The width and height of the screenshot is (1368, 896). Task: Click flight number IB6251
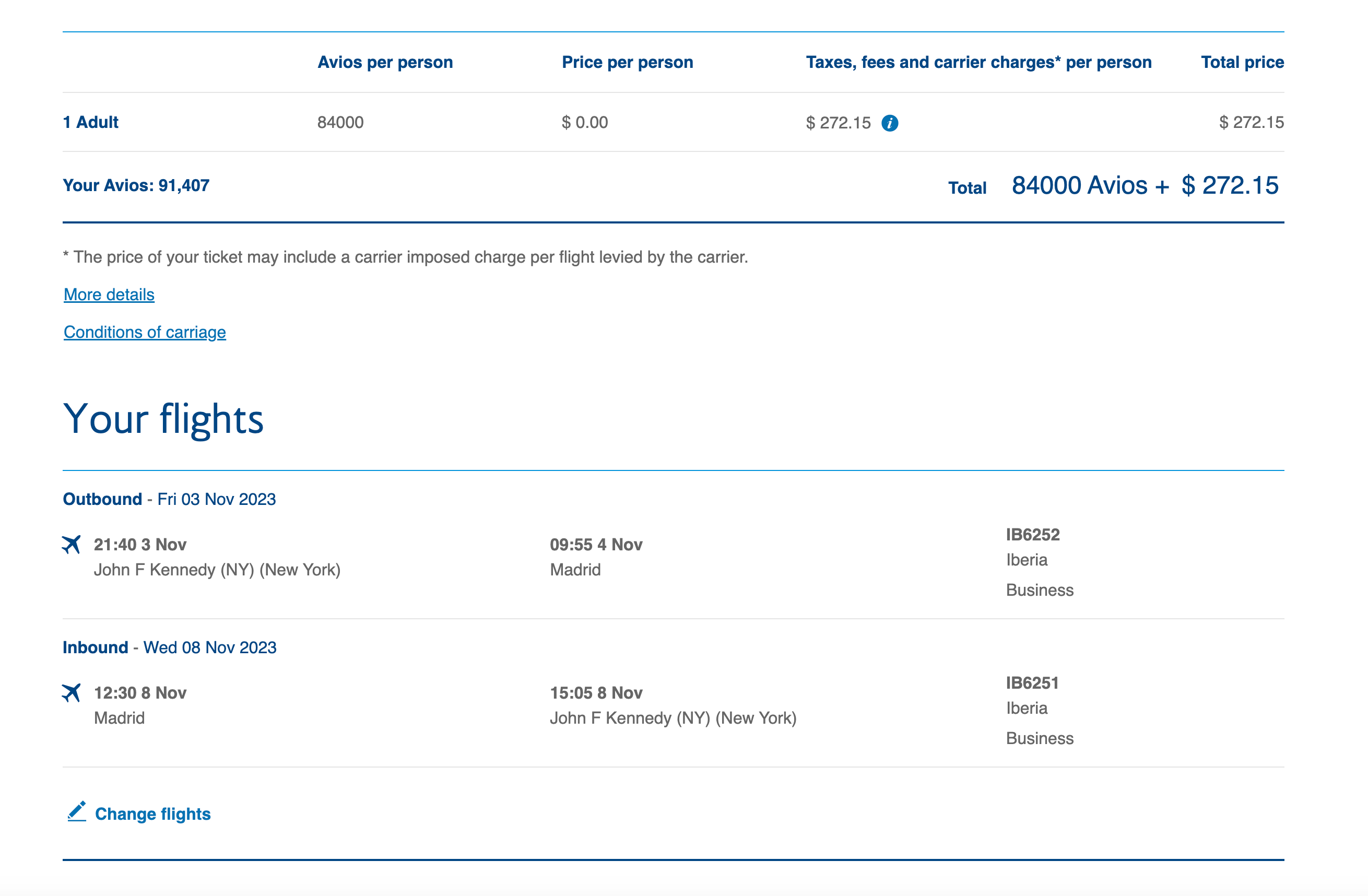1032,683
